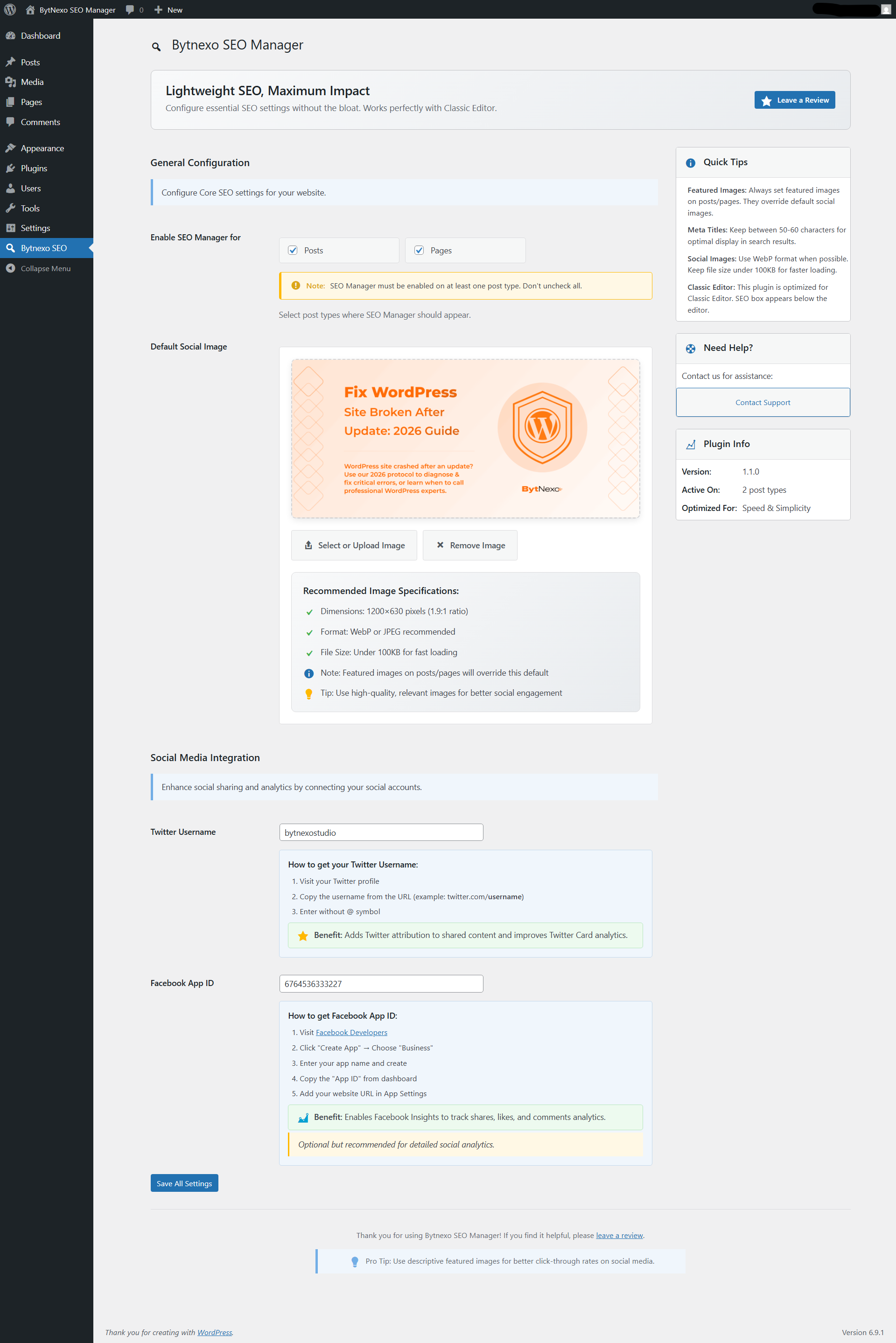Click the Media library icon in sidebar

click(11, 82)
